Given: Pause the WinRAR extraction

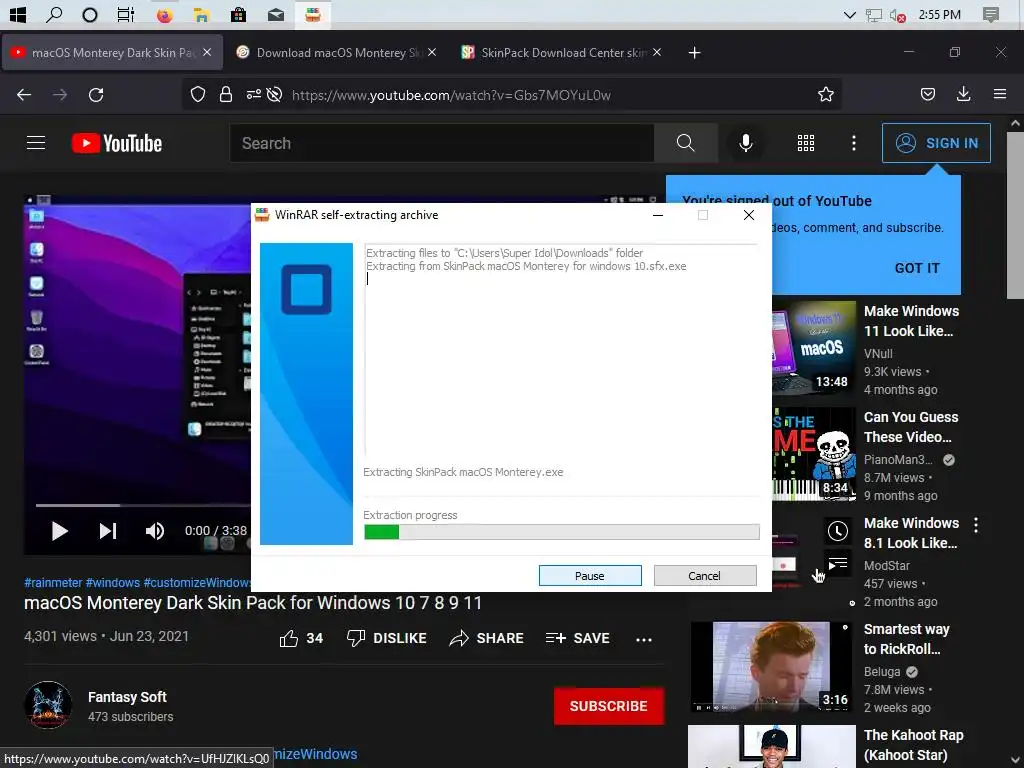Looking at the screenshot, I should [590, 575].
